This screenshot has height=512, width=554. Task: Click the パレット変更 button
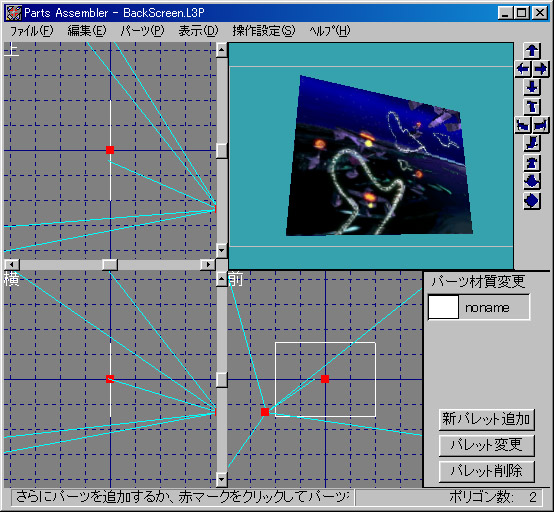(486, 445)
